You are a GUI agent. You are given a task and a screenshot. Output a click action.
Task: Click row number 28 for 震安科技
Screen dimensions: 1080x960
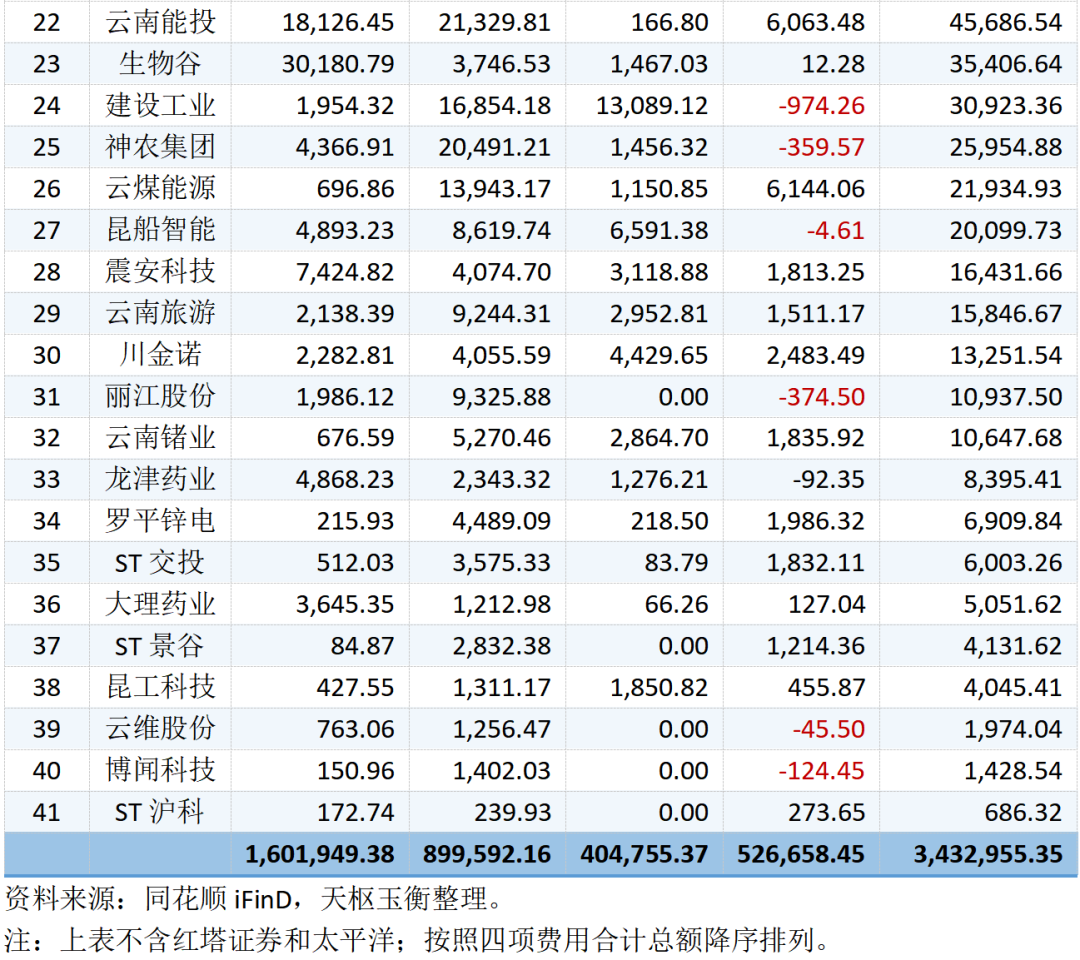pos(46,272)
